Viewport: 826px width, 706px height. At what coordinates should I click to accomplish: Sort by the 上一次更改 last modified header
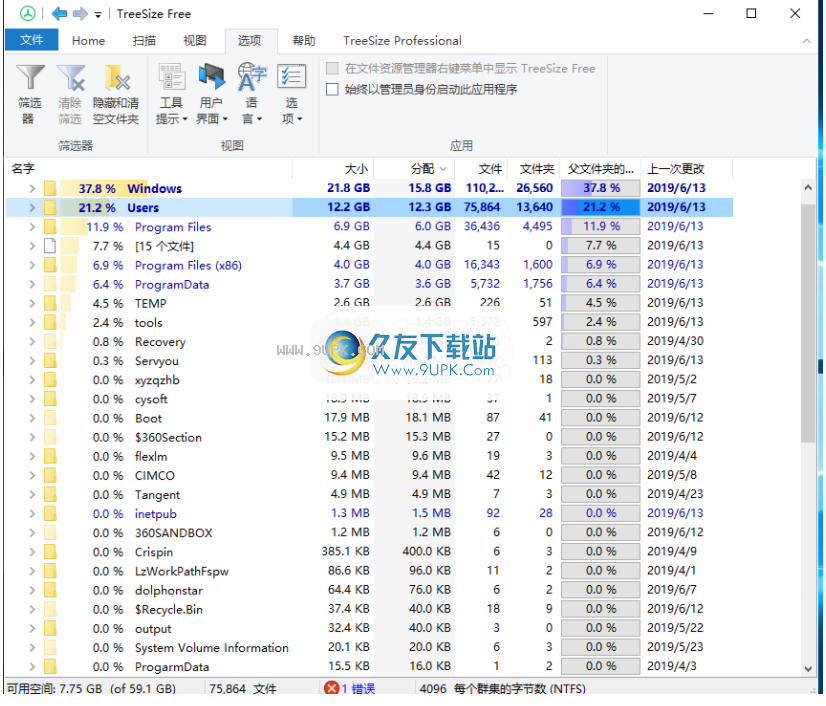(x=686, y=169)
